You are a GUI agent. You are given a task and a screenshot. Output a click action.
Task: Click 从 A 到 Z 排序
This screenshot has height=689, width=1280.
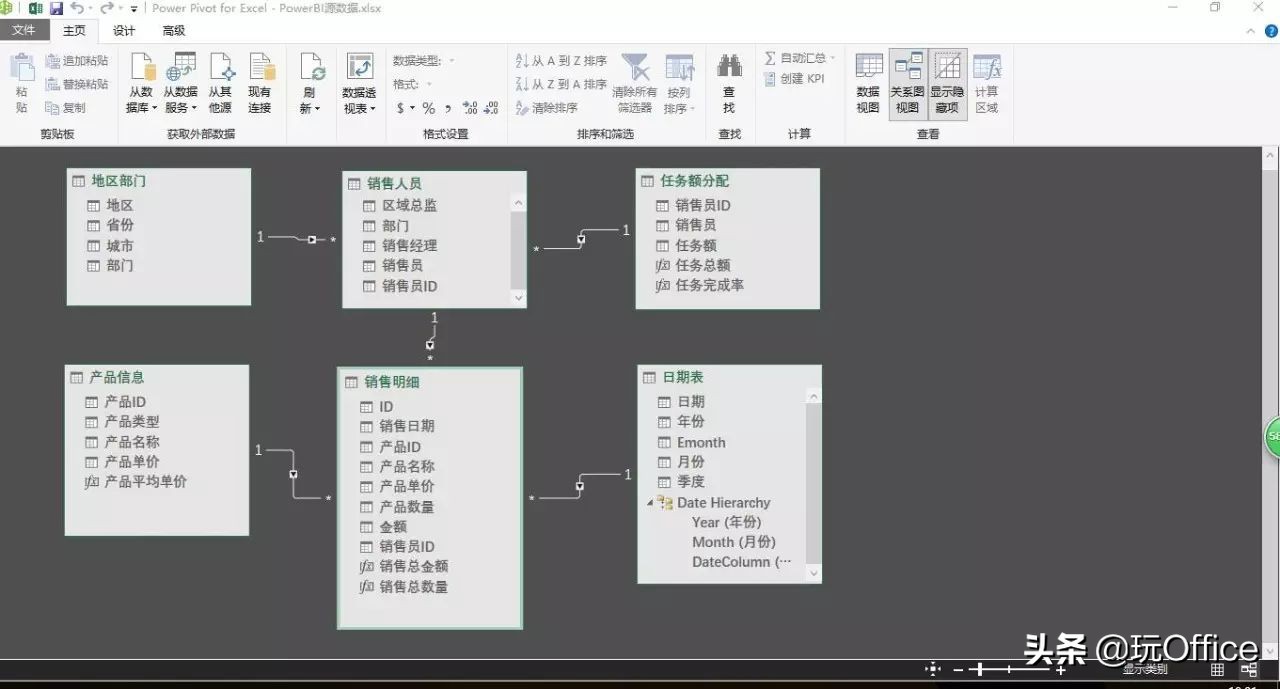[x=561, y=59]
